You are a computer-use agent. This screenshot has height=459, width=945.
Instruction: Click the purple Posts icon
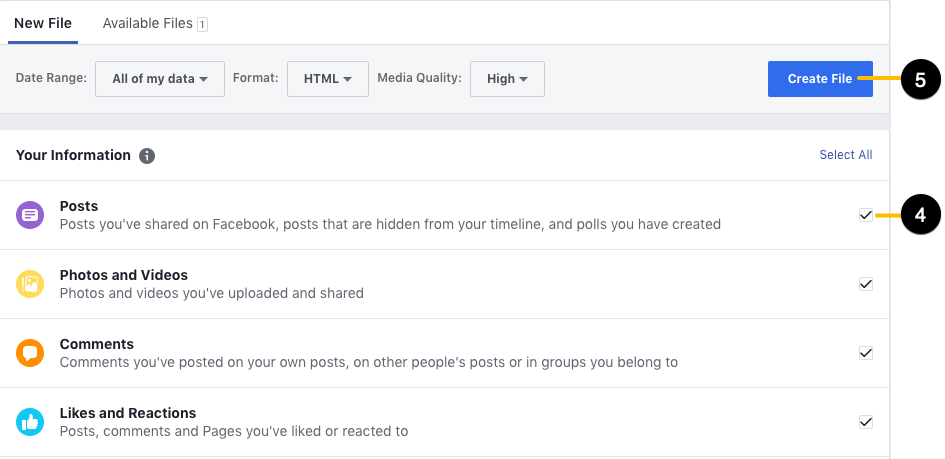click(30, 215)
